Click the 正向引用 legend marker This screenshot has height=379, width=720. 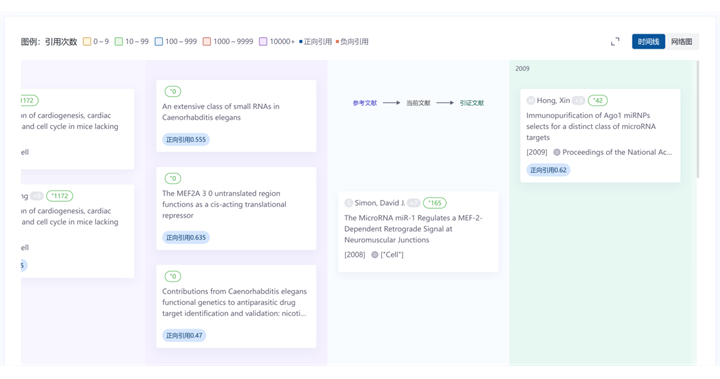coord(301,42)
